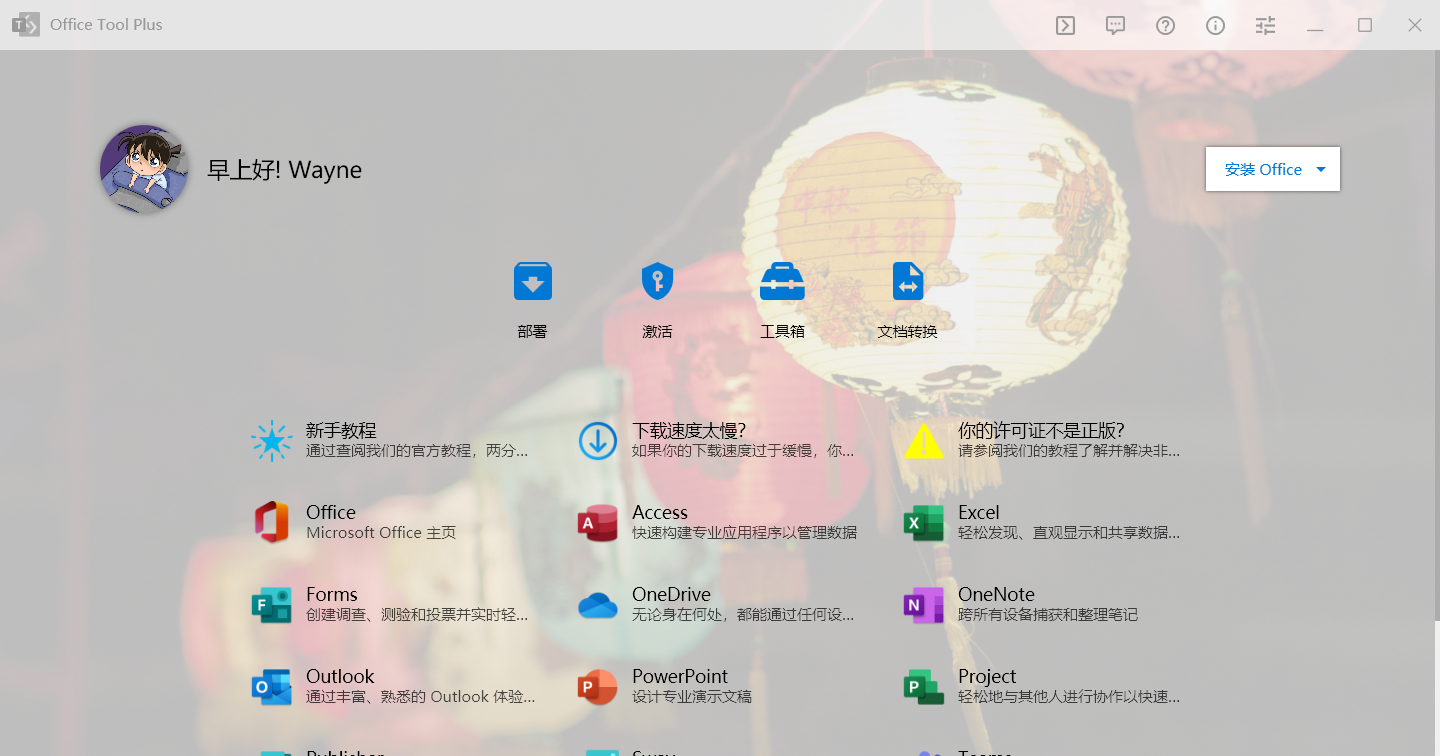Click 跨所有设备捕获和整理笔记 description
The width and height of the screenshot is (1440, 756).
1048,615
